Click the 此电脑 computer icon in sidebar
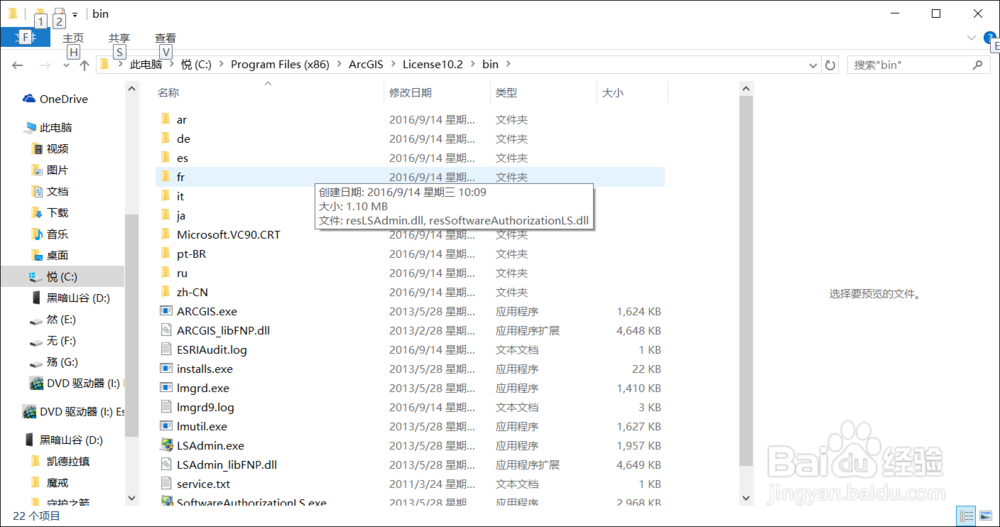The image size is (1000, 527). click(29, 128)
